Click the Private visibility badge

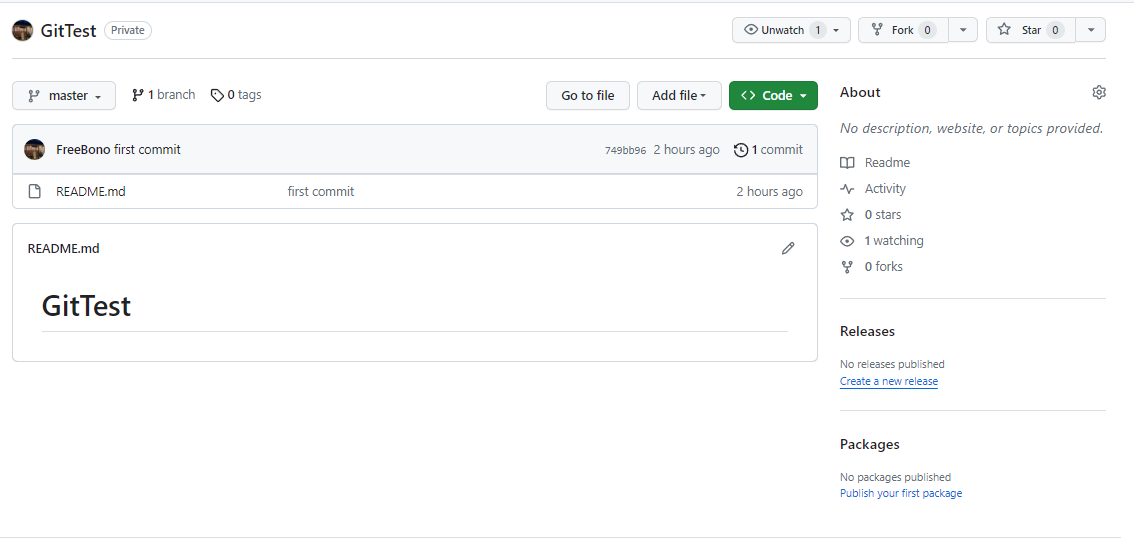tap(128, 30)
